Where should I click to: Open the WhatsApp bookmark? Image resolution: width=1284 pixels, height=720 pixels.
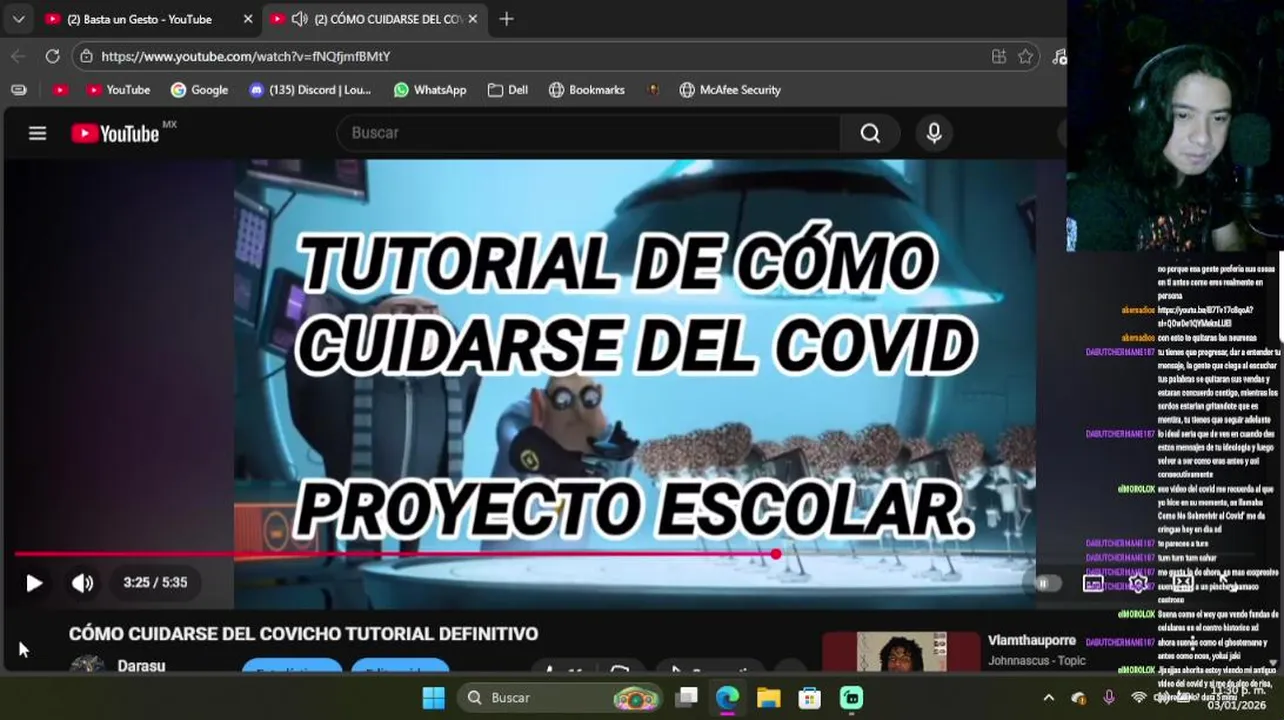pos(430,90)
